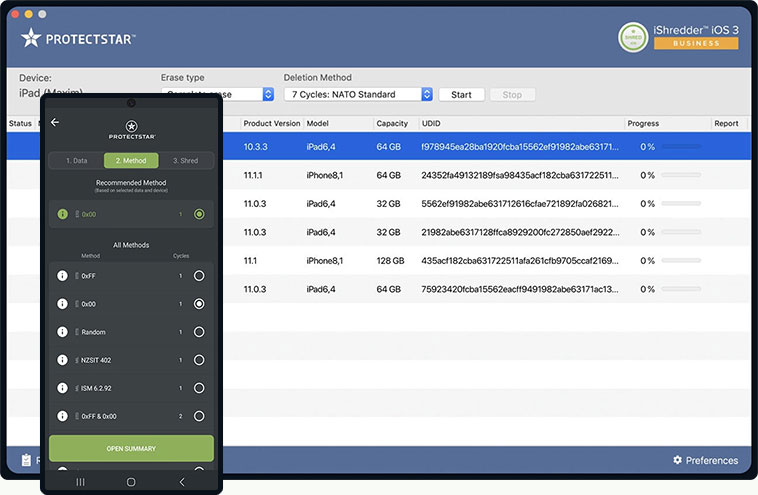Click the Capacity column header
Screen dimensions: 758x495
pyautogui.click(x=391, y=124)
